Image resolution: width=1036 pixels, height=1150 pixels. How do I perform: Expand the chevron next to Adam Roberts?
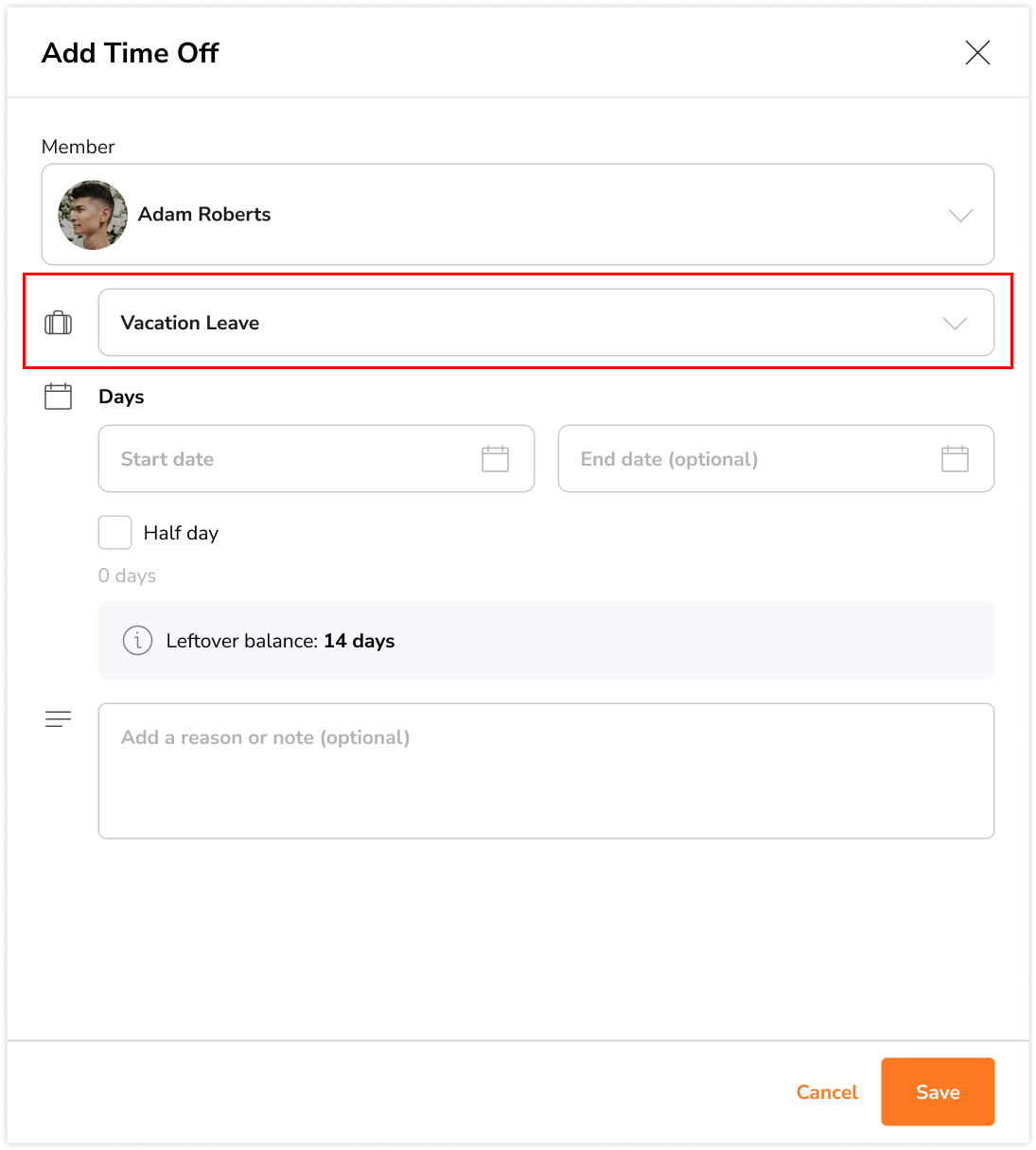(960, 215)
